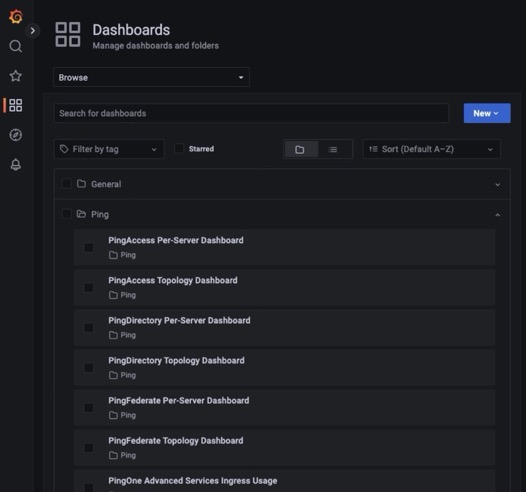This screenshot has height=492, width=526.
Task: Open the Filter by tag dropdown
Action: click(109, 149)
